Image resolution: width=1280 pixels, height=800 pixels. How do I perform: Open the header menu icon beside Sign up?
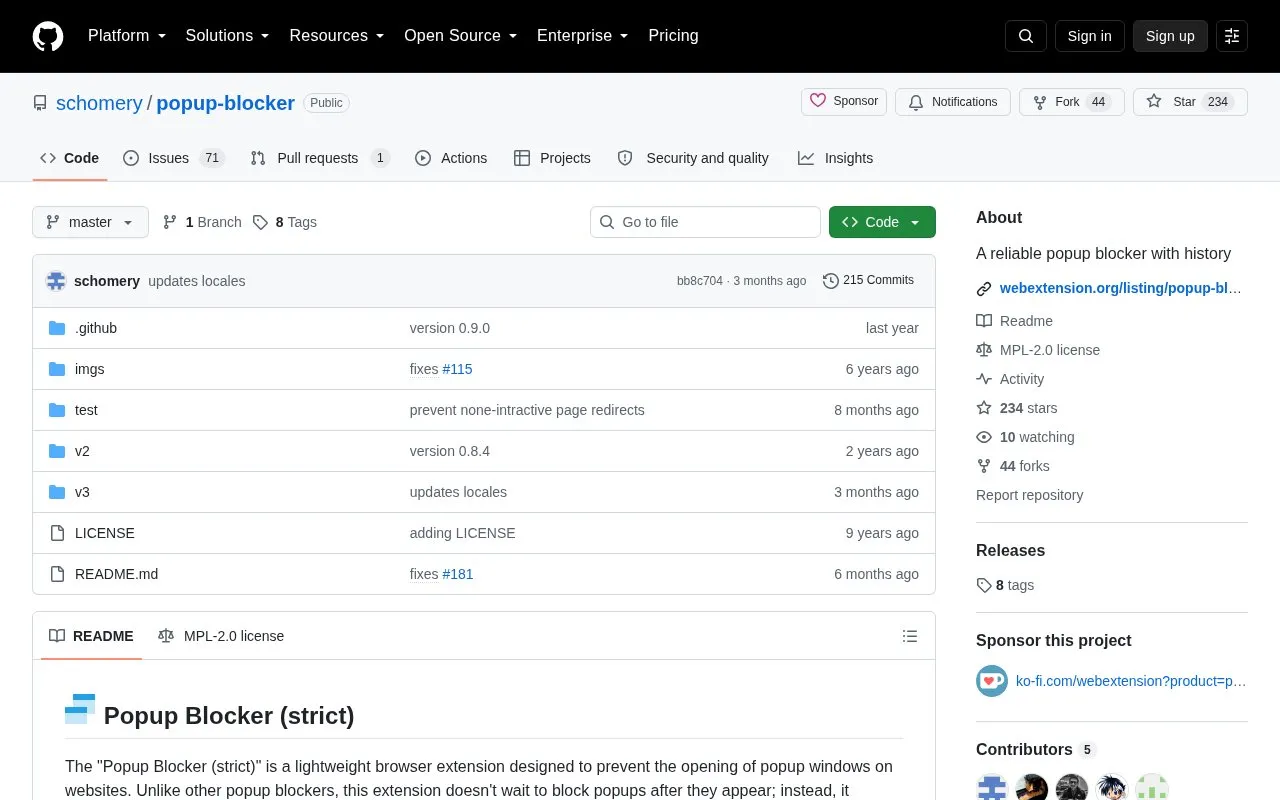(x=1232, y=36)
